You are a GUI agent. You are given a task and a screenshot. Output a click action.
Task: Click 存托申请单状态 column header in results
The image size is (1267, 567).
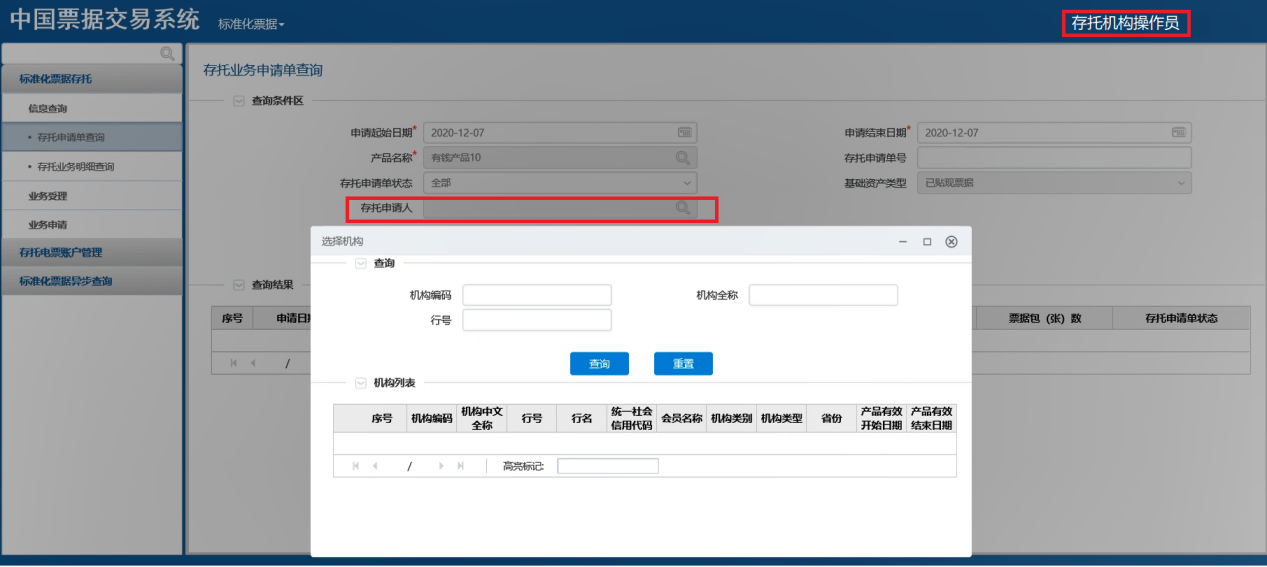pyautogui.click(x=1181, y=318)
